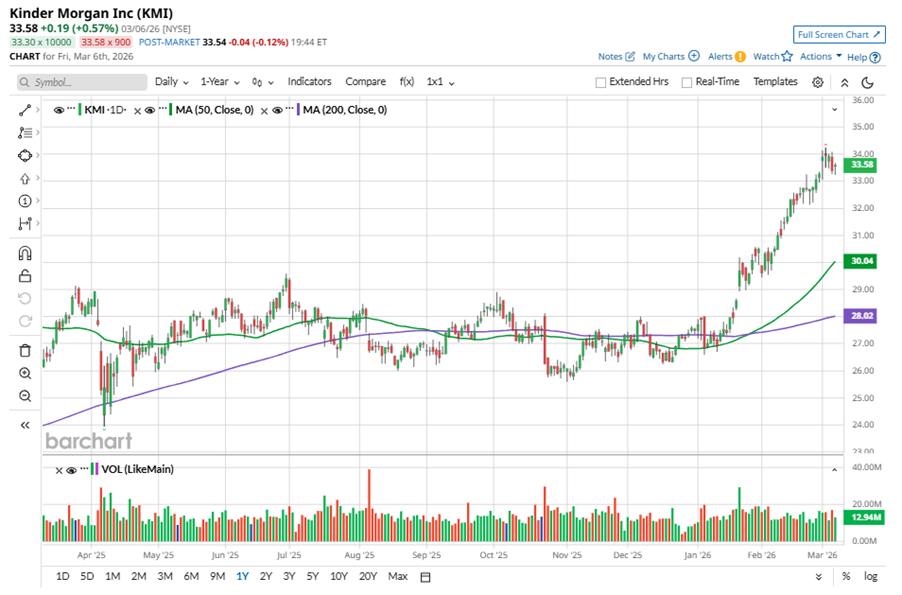902x595 pixels.
Task: Zoom out with the minus magnifier
Action: (x=25, y=396)
